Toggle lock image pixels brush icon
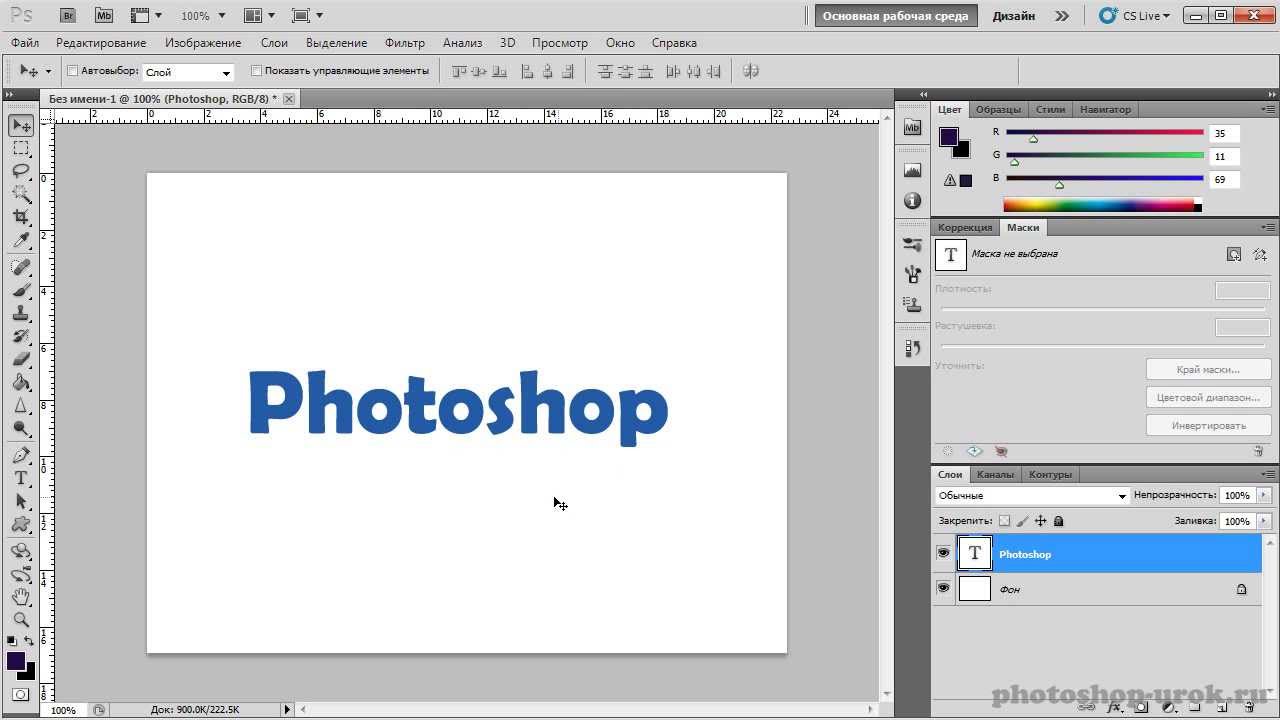 point(1022,521)
